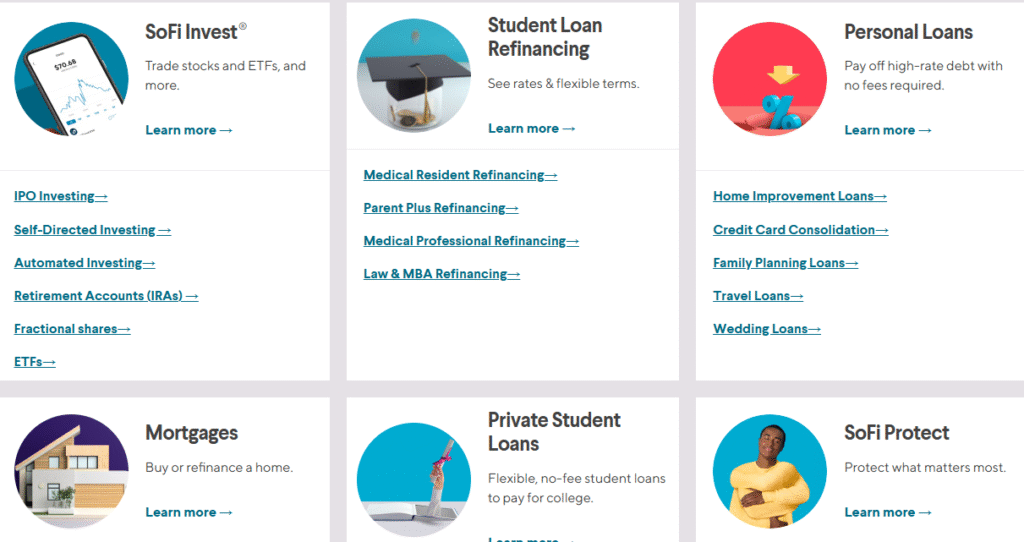Click the graduation cap image

click(x=414, y=76)
